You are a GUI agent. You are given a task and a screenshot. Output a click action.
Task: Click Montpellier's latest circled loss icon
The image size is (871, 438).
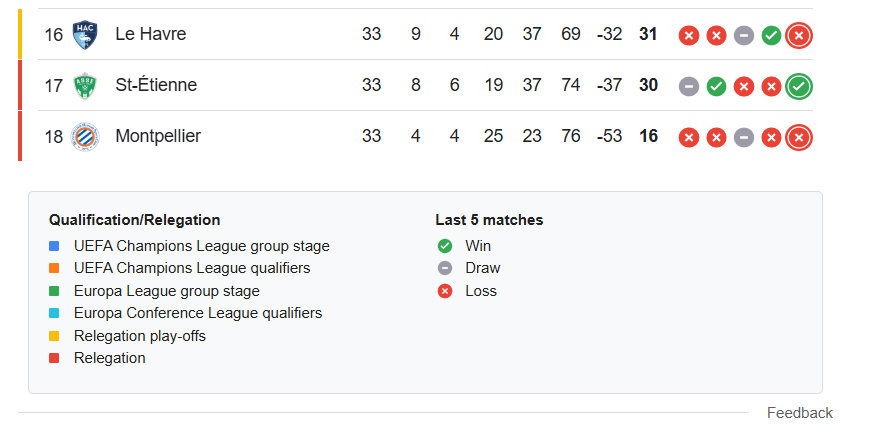click(x=799, y=138)
